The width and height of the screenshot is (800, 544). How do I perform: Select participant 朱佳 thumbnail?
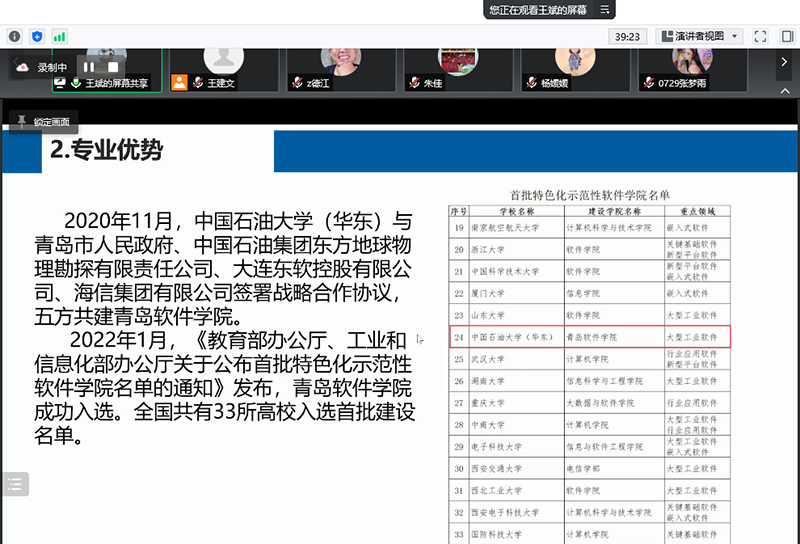tap(458, 70)
